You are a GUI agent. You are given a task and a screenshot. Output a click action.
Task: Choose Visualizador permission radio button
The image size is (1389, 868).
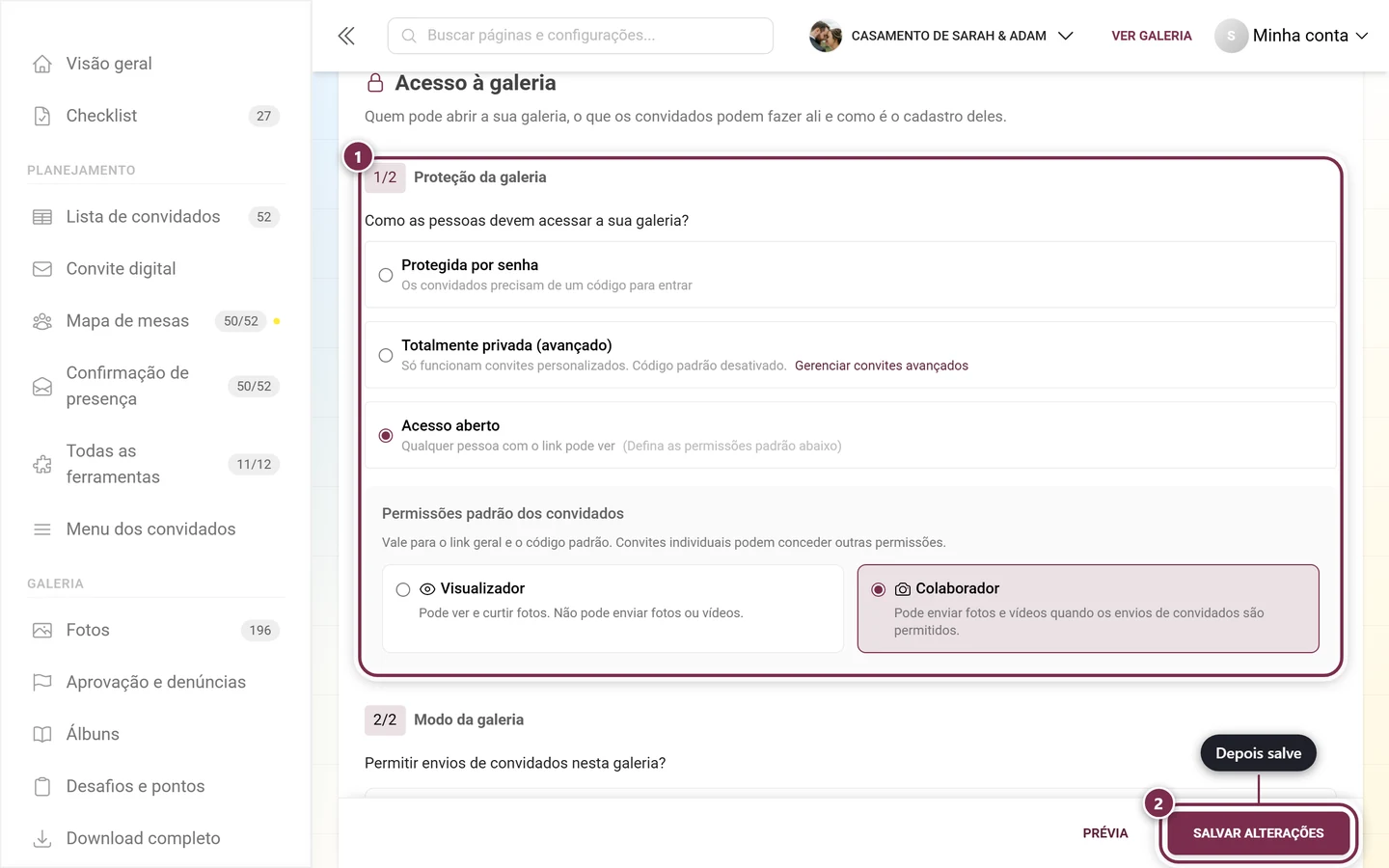[x=403, y=589]
